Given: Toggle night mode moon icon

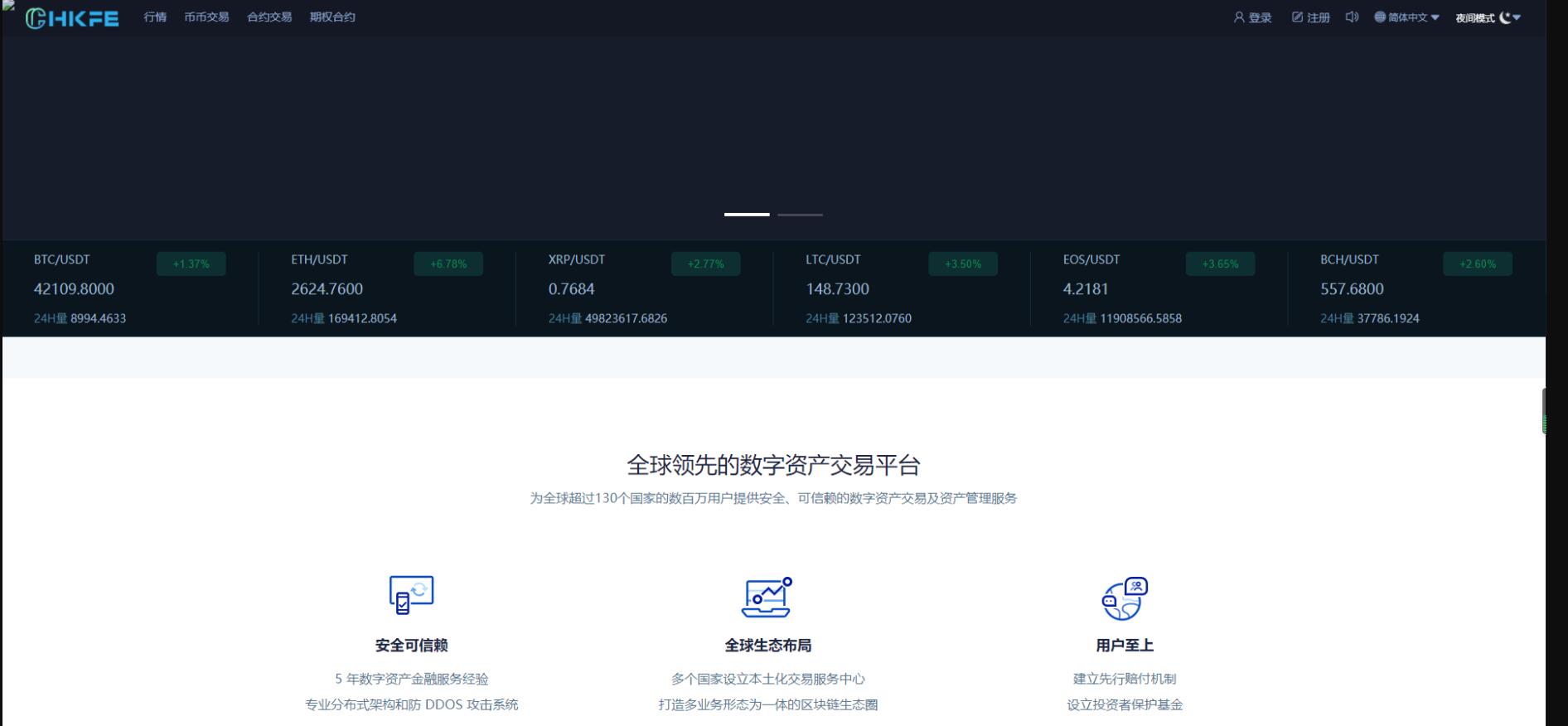Looking at the screenshot, I should point(1505,17).
